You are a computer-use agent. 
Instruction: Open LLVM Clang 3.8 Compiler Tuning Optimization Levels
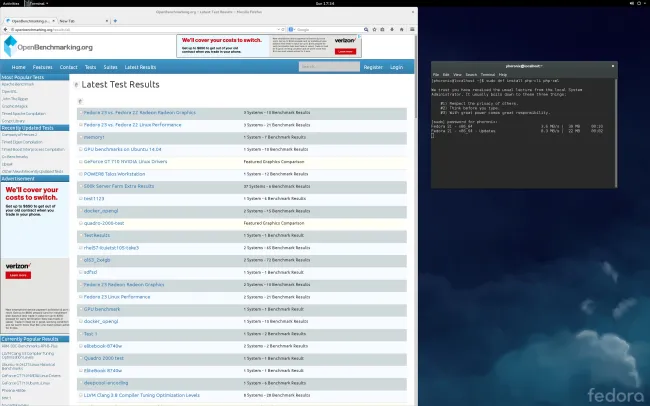pos(142,395)
